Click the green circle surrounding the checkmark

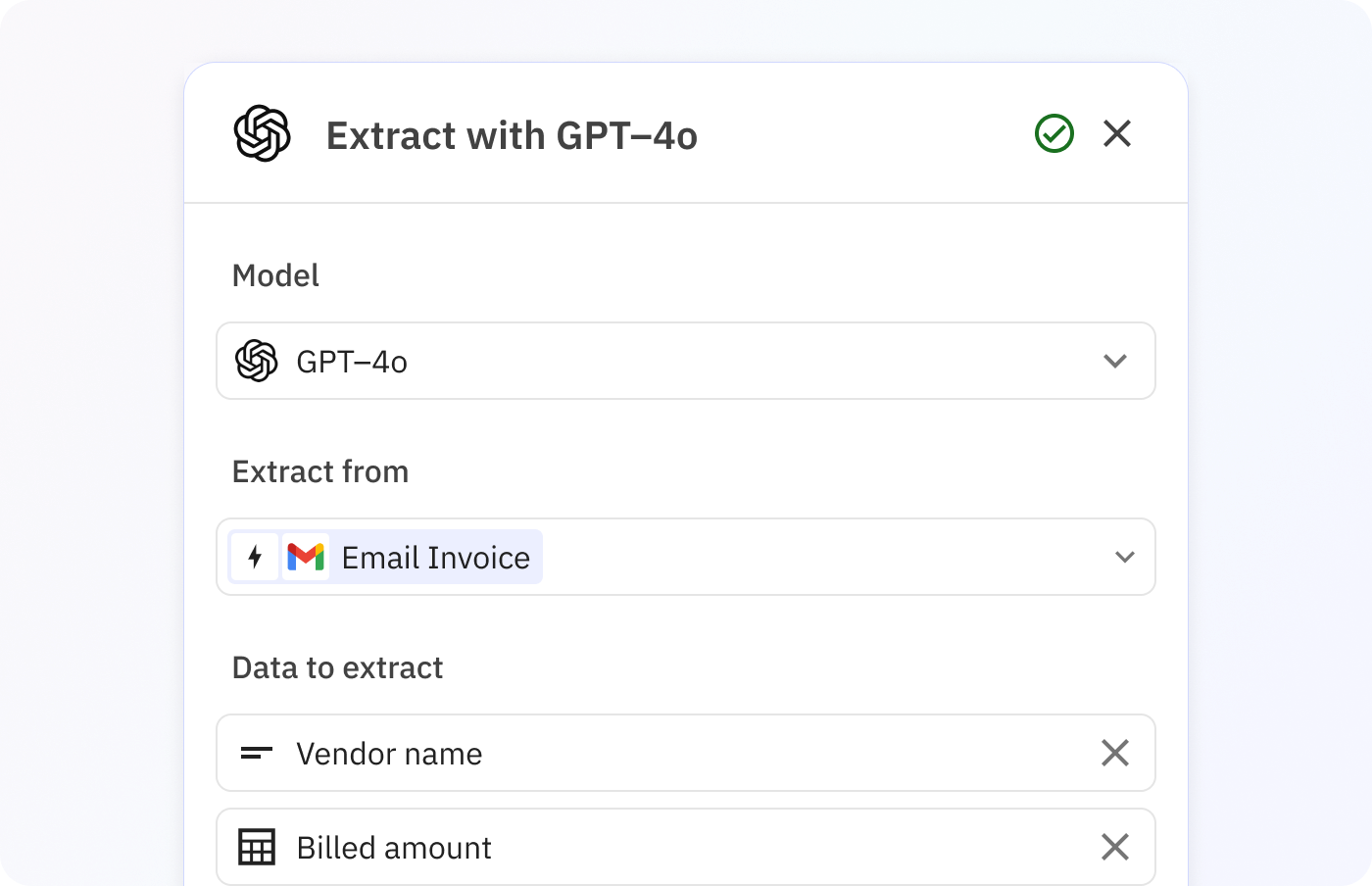(1054, 133)
